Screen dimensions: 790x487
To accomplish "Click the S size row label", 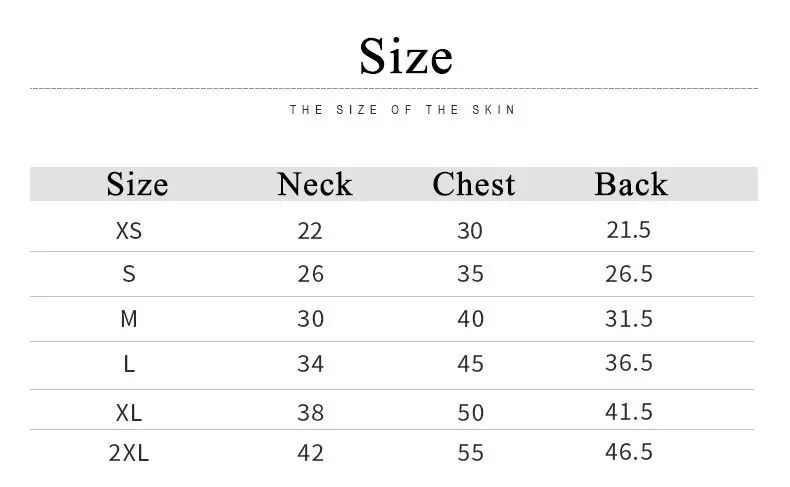I will click(129, 274).
